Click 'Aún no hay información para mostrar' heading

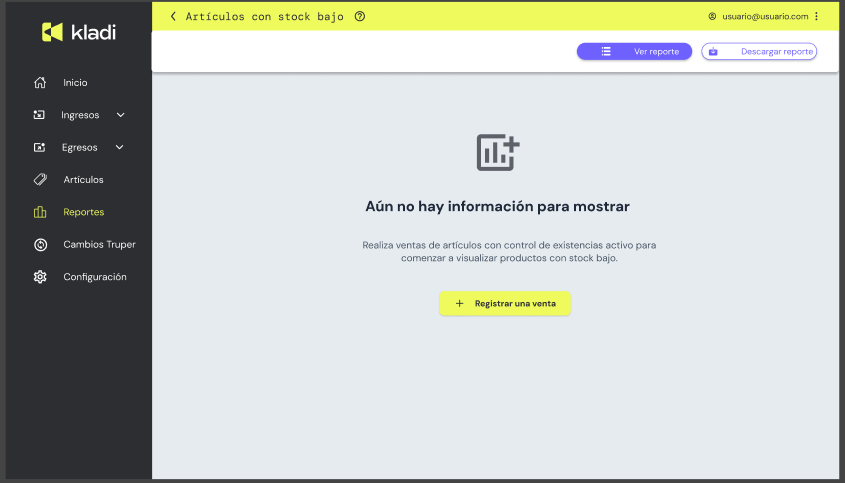pyautogui.click(x=497, y=206)
